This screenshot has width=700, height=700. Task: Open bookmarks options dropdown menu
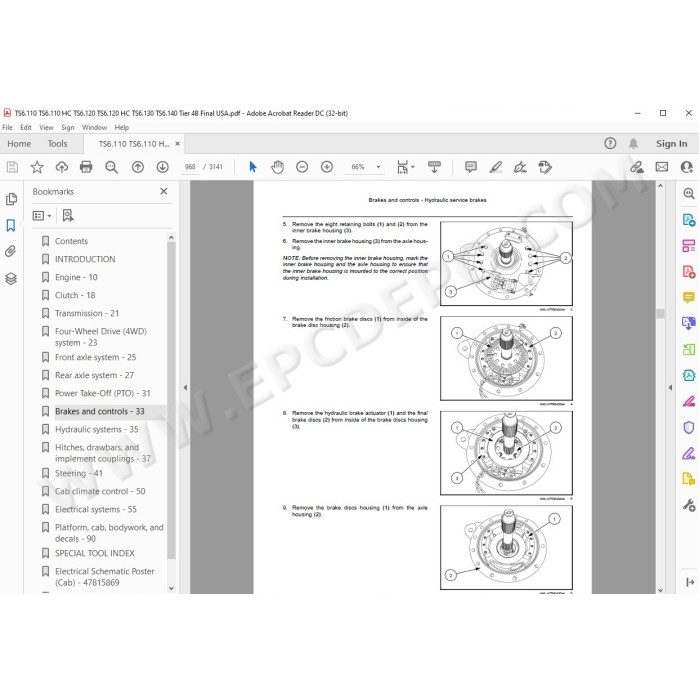pyautogui.click(x=42, y=216)
